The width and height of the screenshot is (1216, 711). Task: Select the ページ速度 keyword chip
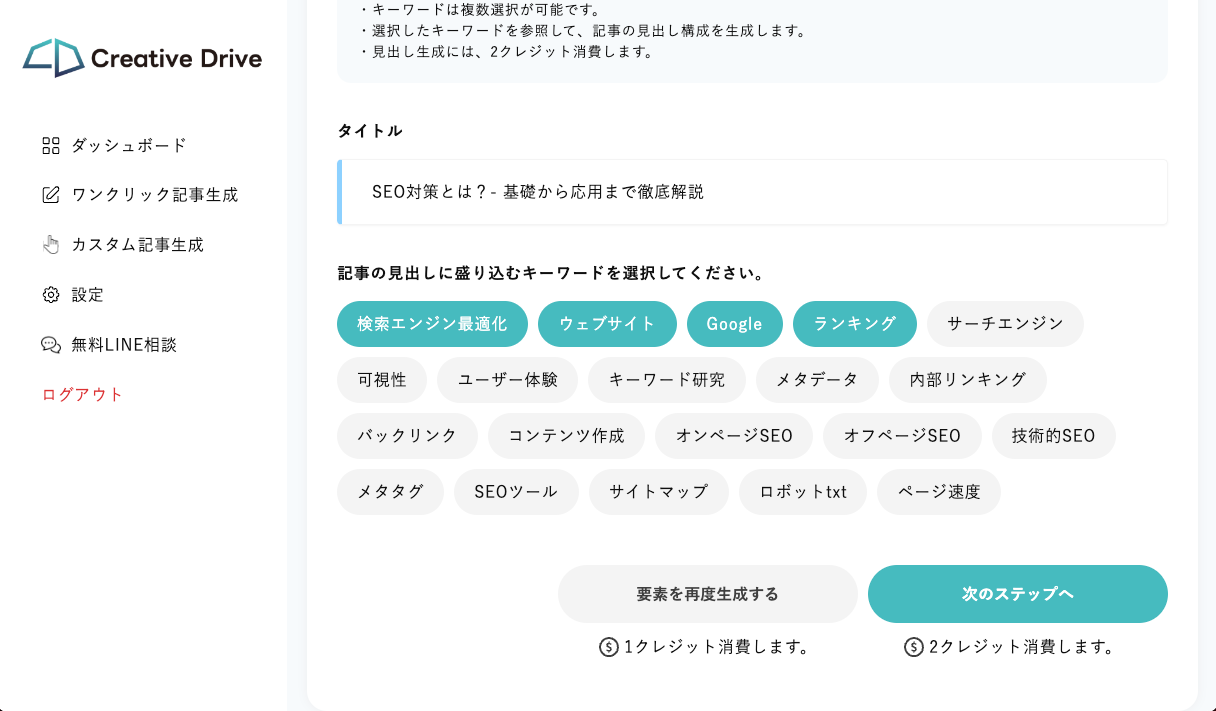938,492
